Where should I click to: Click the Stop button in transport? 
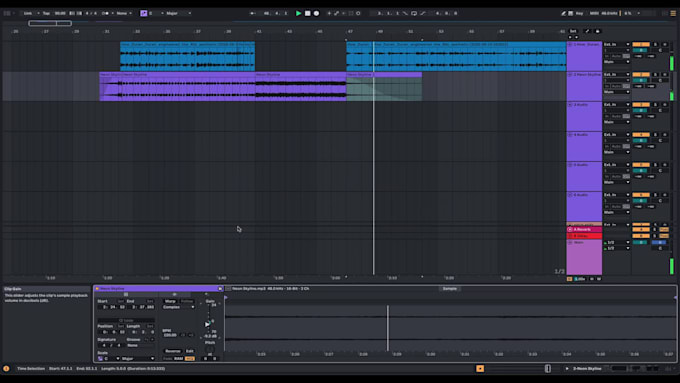307,13
